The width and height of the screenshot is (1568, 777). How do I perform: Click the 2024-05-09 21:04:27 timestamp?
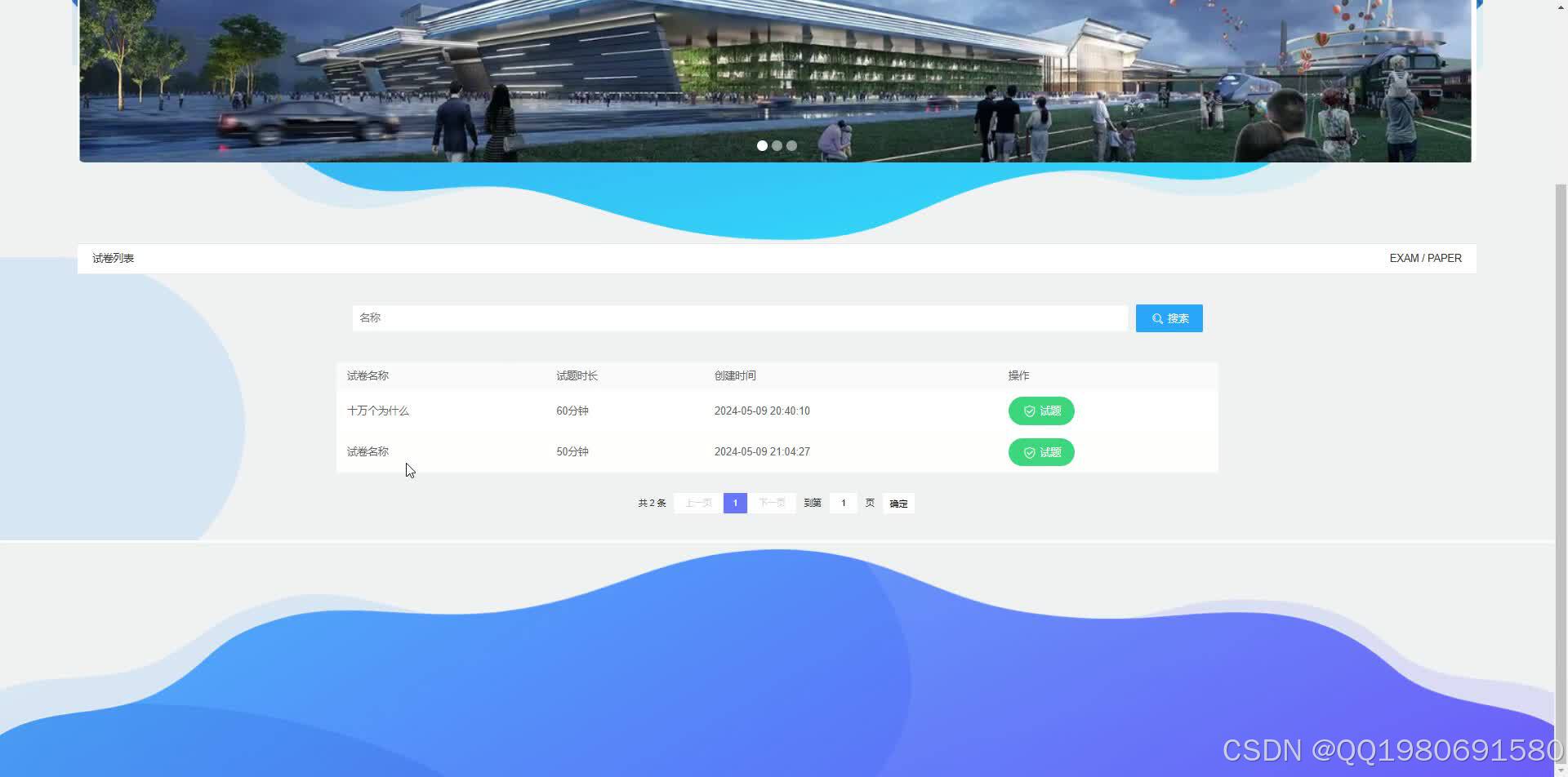[762, 451]
